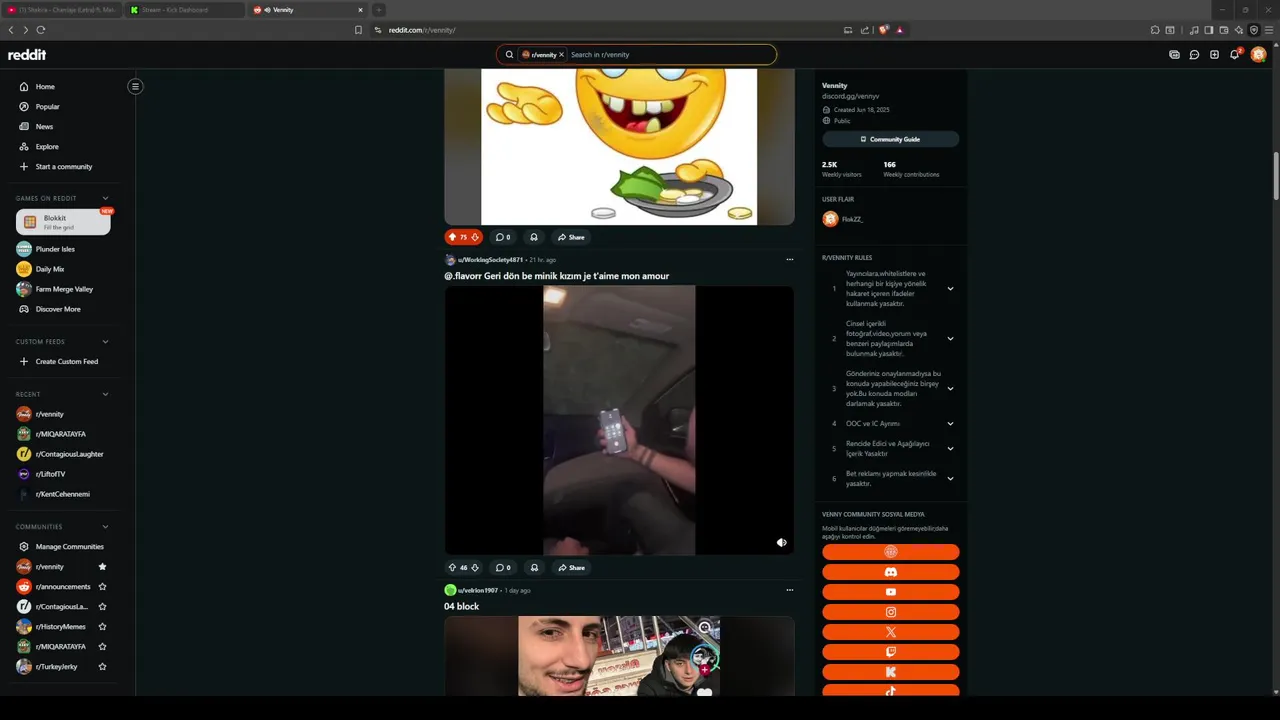This screenshot has height=720, width=1280.
Task: Open the Brave Rewards triangle icon
Action: click(899, 30)
